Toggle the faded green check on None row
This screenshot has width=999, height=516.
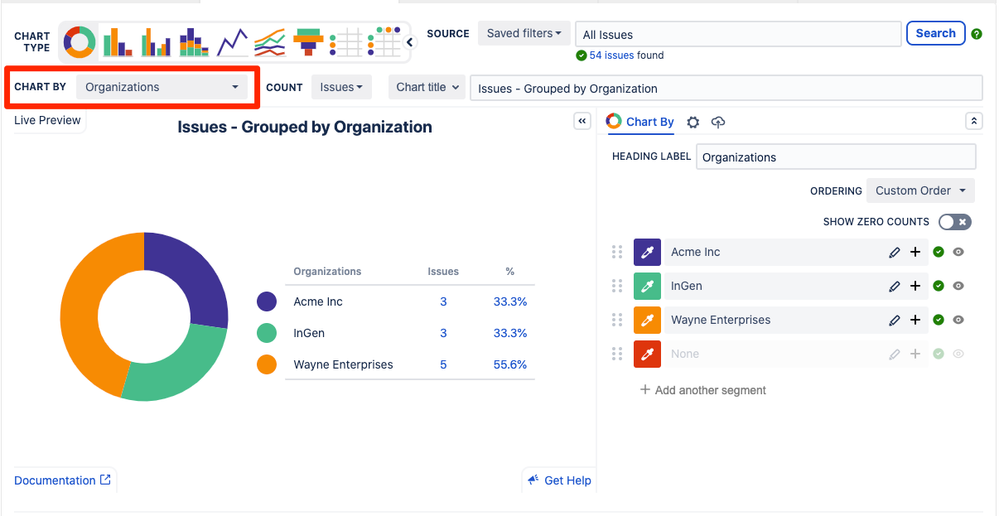[938, 354]
